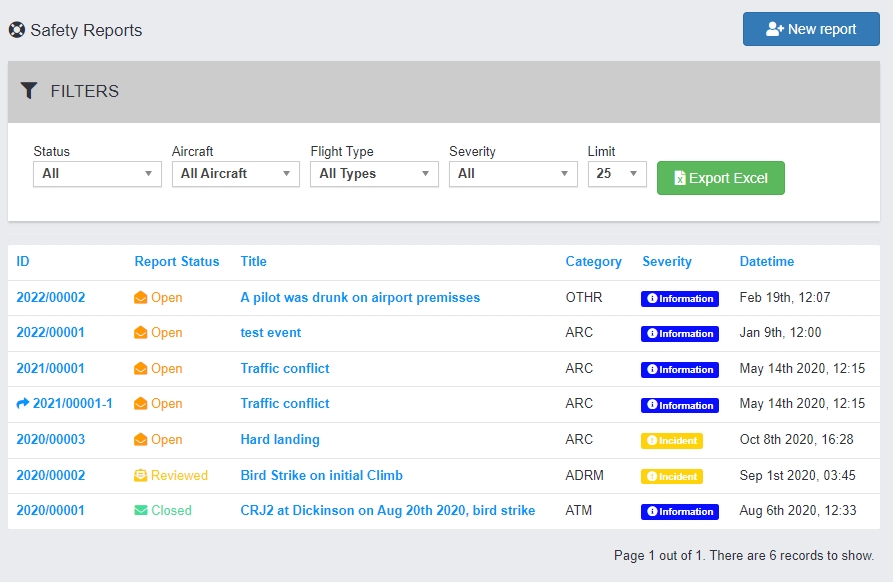The height and width of the screenshot is (582, 893).
Task: Expand the Aircraft filter dropdown
Action: click(x=235, y=174)
